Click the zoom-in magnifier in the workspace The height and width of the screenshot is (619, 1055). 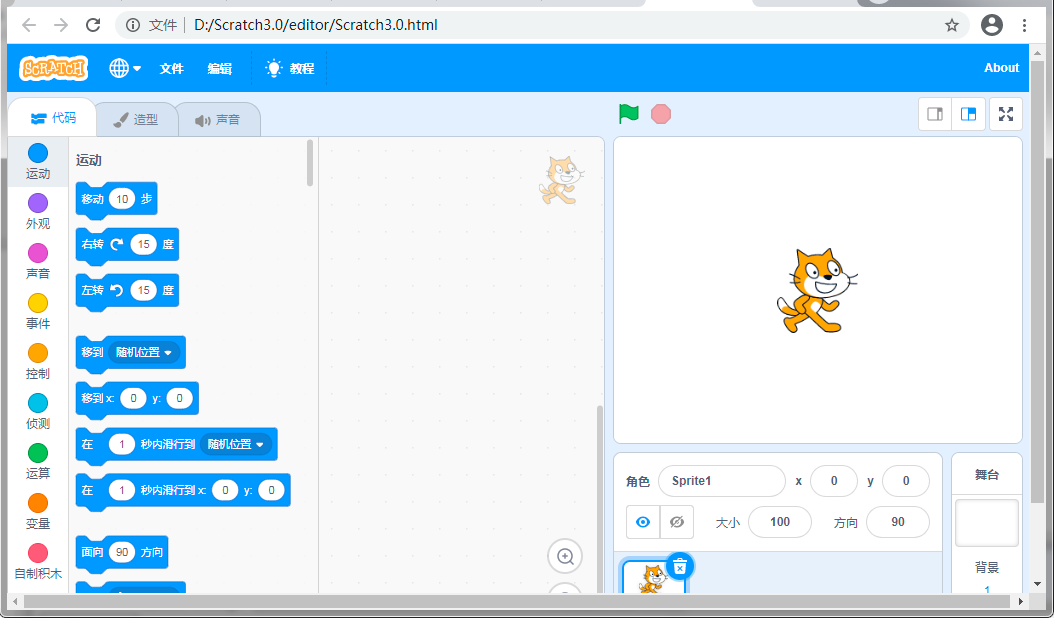pos(565,556)
